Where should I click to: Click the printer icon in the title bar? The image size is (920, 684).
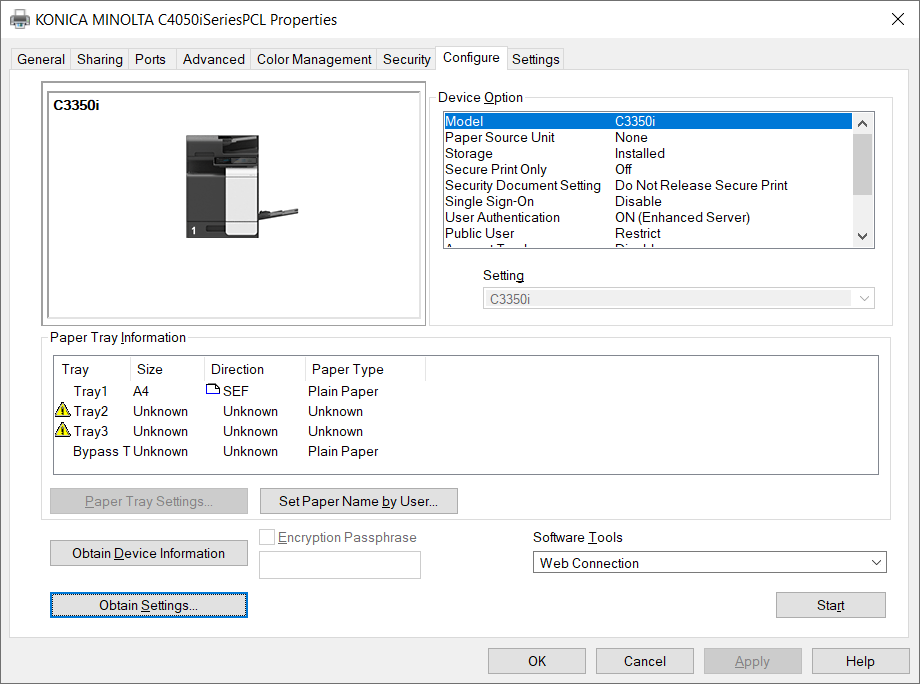pos(19,19)
